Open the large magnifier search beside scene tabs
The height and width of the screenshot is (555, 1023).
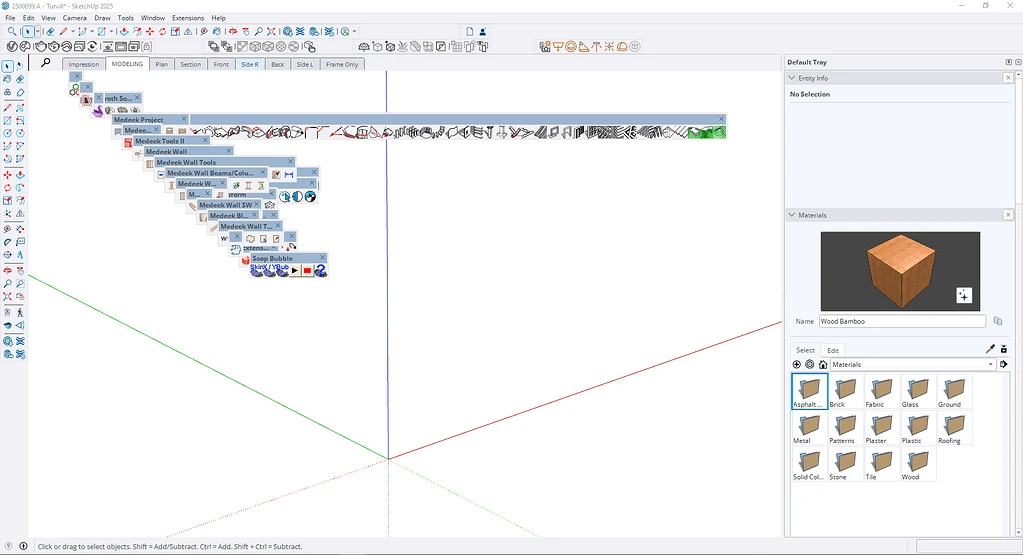pos(46,63)
